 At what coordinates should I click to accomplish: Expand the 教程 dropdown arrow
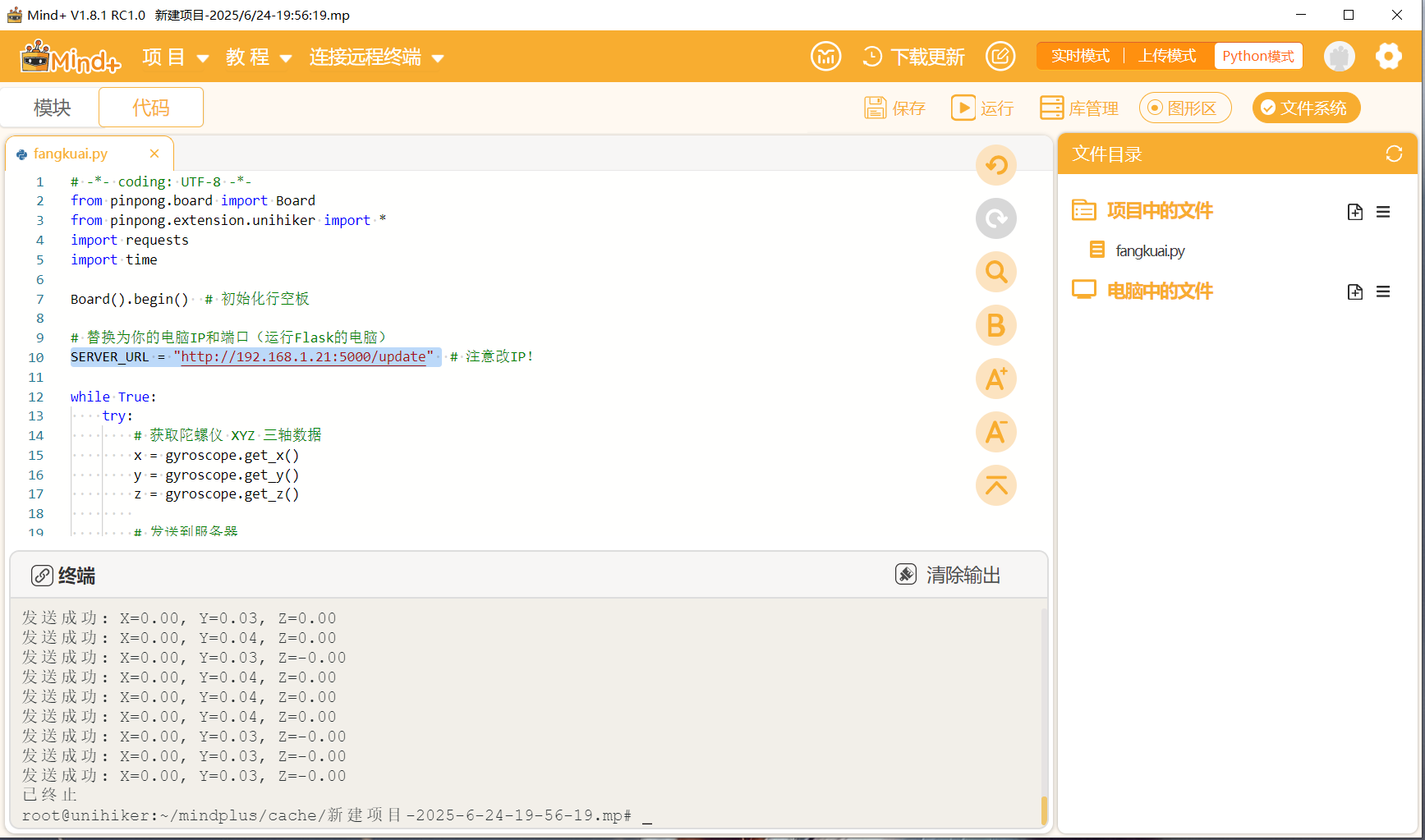(286, 58)
